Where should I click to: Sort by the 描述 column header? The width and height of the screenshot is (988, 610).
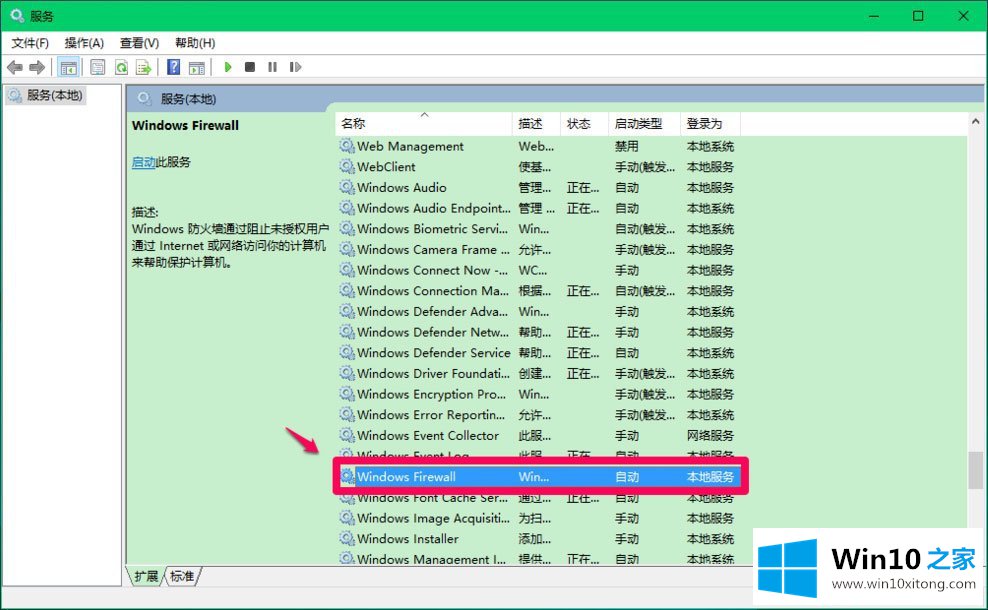tap(536, 124)
